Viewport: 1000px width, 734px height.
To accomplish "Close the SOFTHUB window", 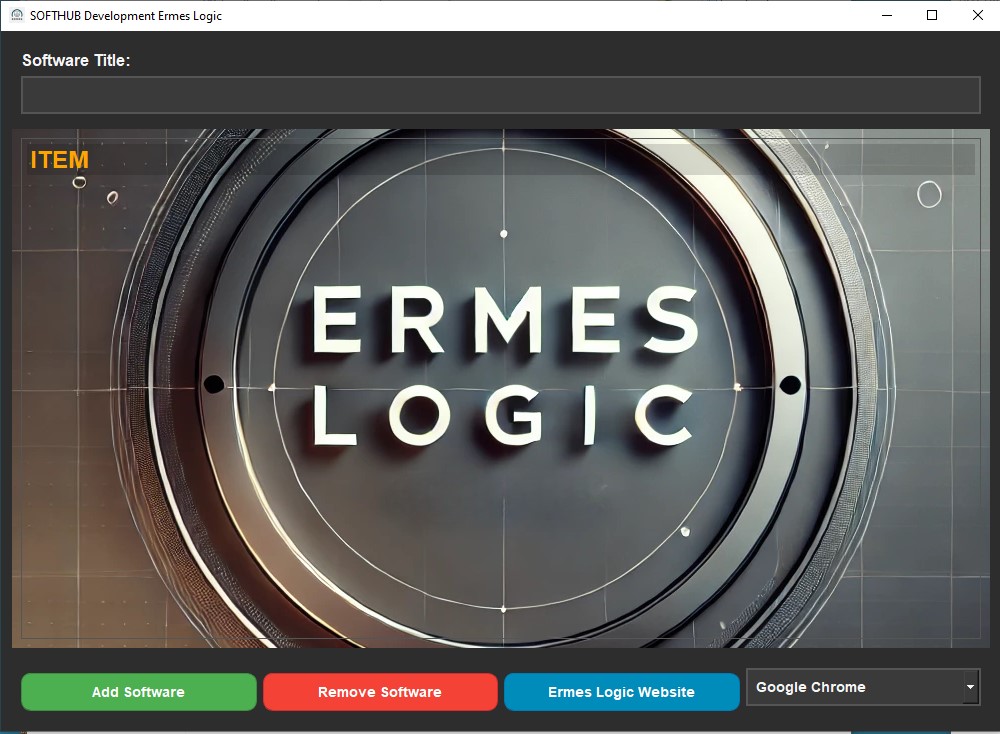I will tap(978, 15).
